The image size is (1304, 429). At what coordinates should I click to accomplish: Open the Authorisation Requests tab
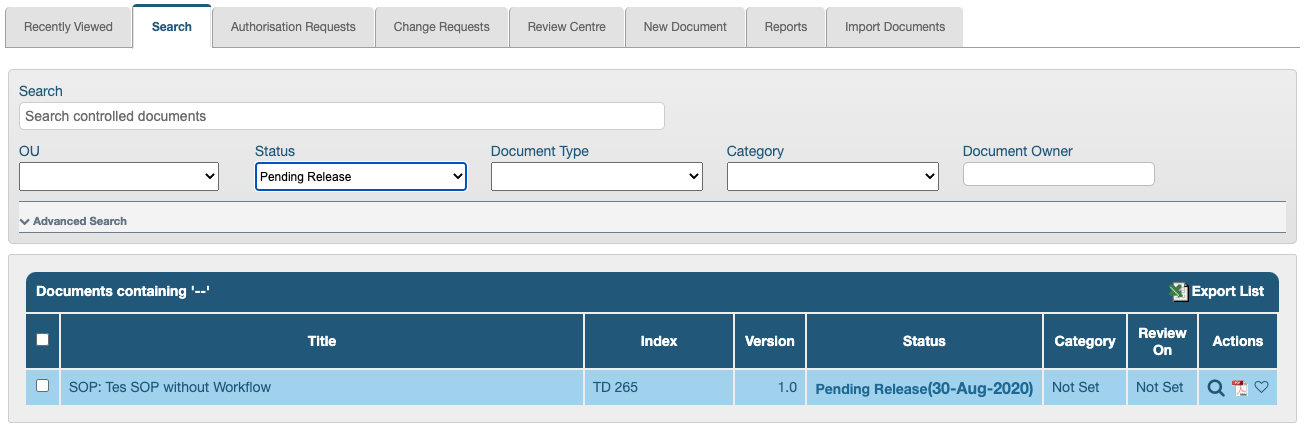point(293,27)
